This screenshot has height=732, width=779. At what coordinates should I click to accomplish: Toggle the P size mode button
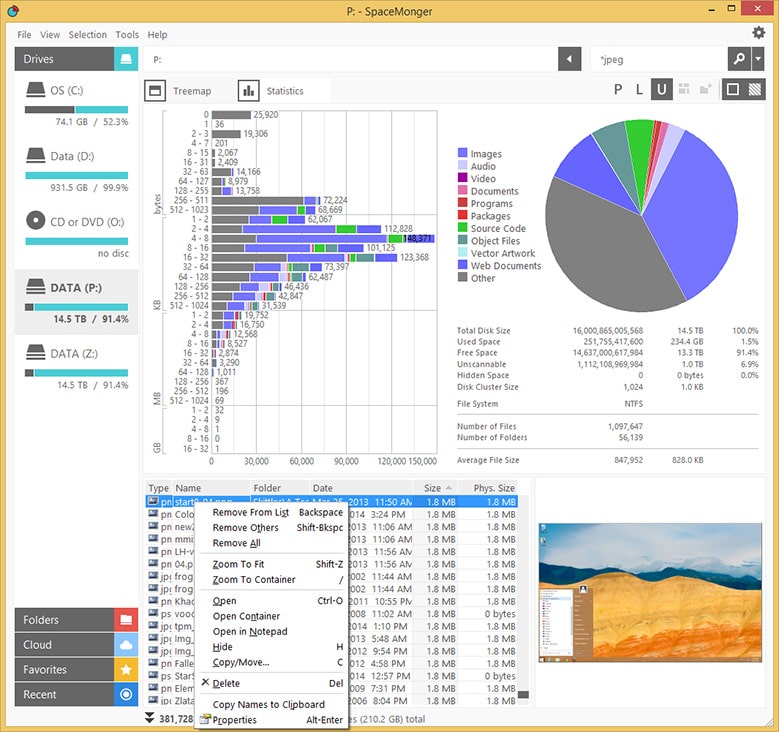click(618, 89)
